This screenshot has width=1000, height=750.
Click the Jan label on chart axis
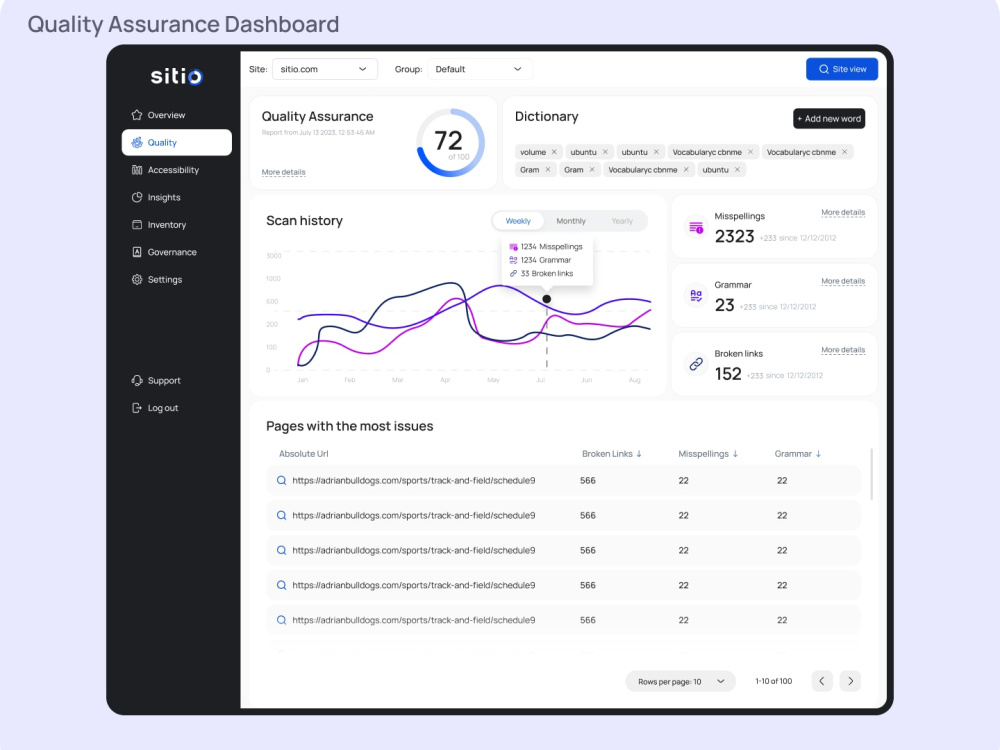tap(302, 380)
